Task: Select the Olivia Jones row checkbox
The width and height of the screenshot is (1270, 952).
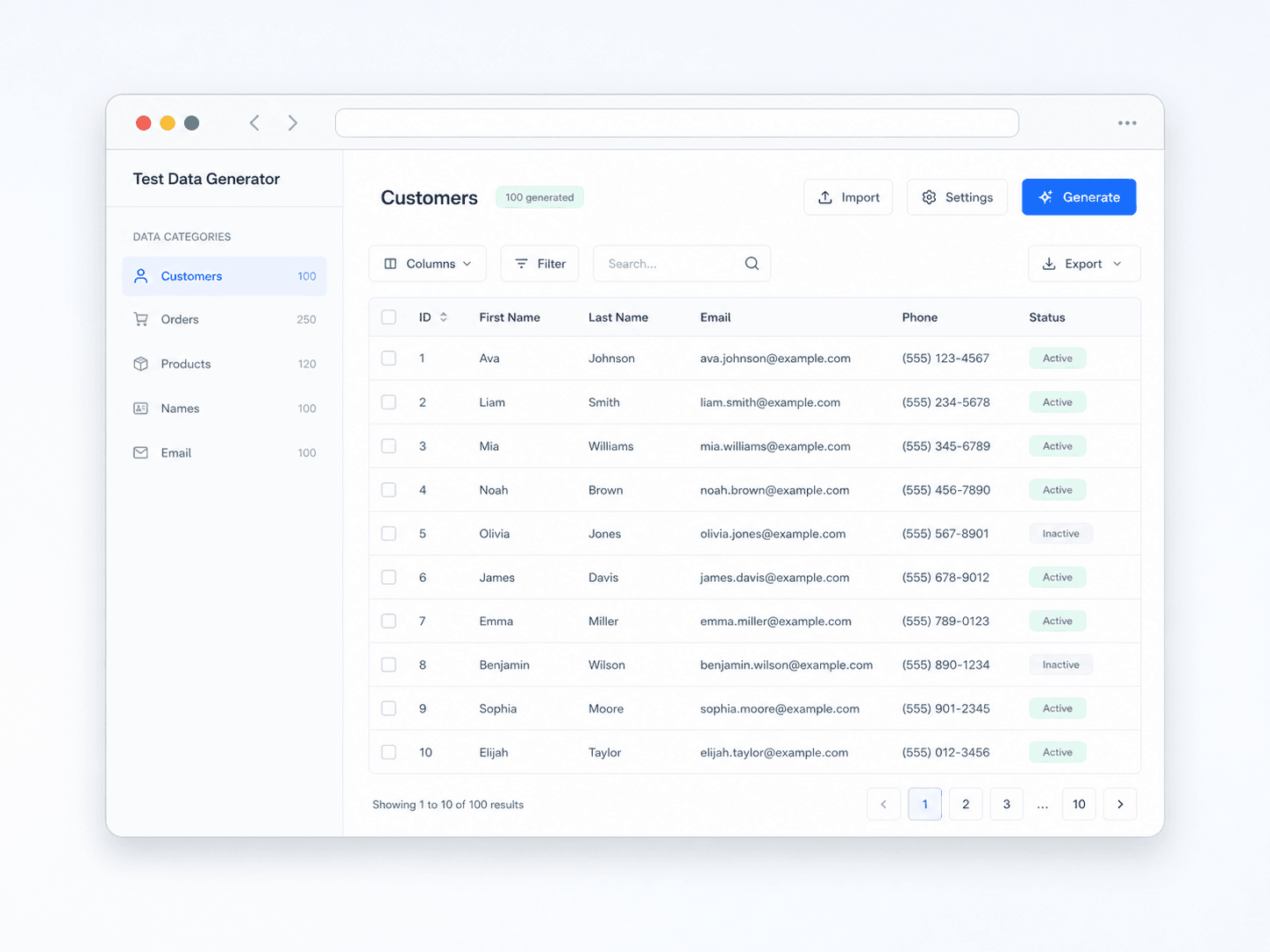Action: [x=389, y=533]
